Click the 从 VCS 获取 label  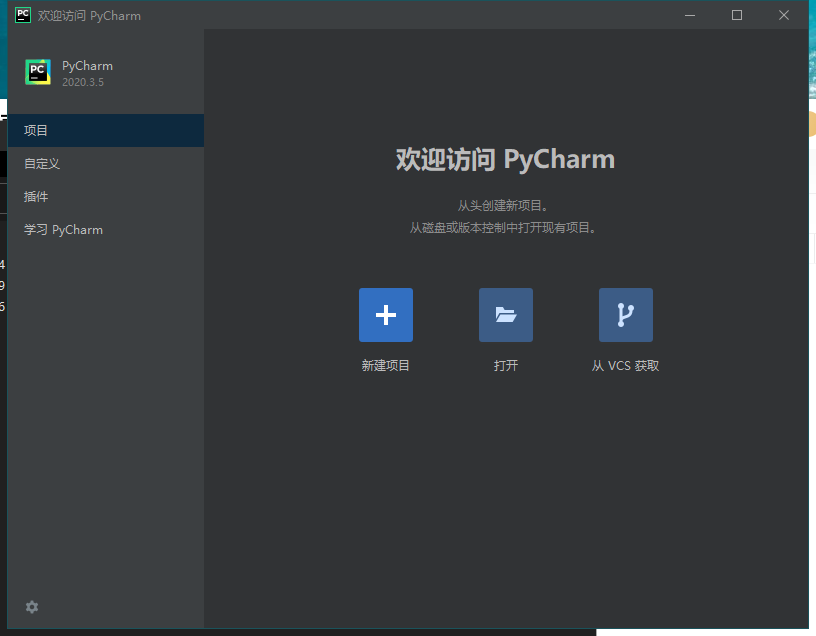click(x=626, y=366)
